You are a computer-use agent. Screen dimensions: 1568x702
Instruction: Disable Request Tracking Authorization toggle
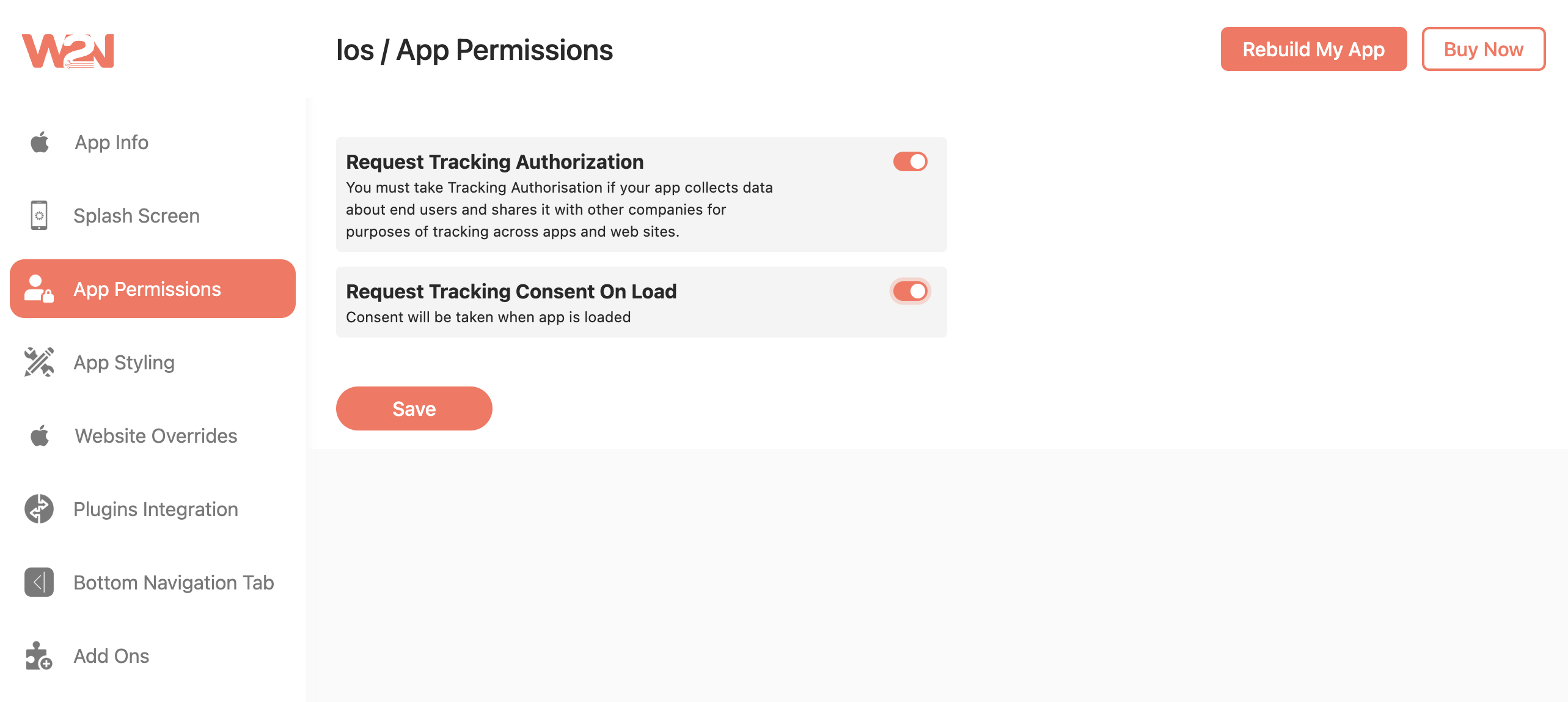[910, 161]
